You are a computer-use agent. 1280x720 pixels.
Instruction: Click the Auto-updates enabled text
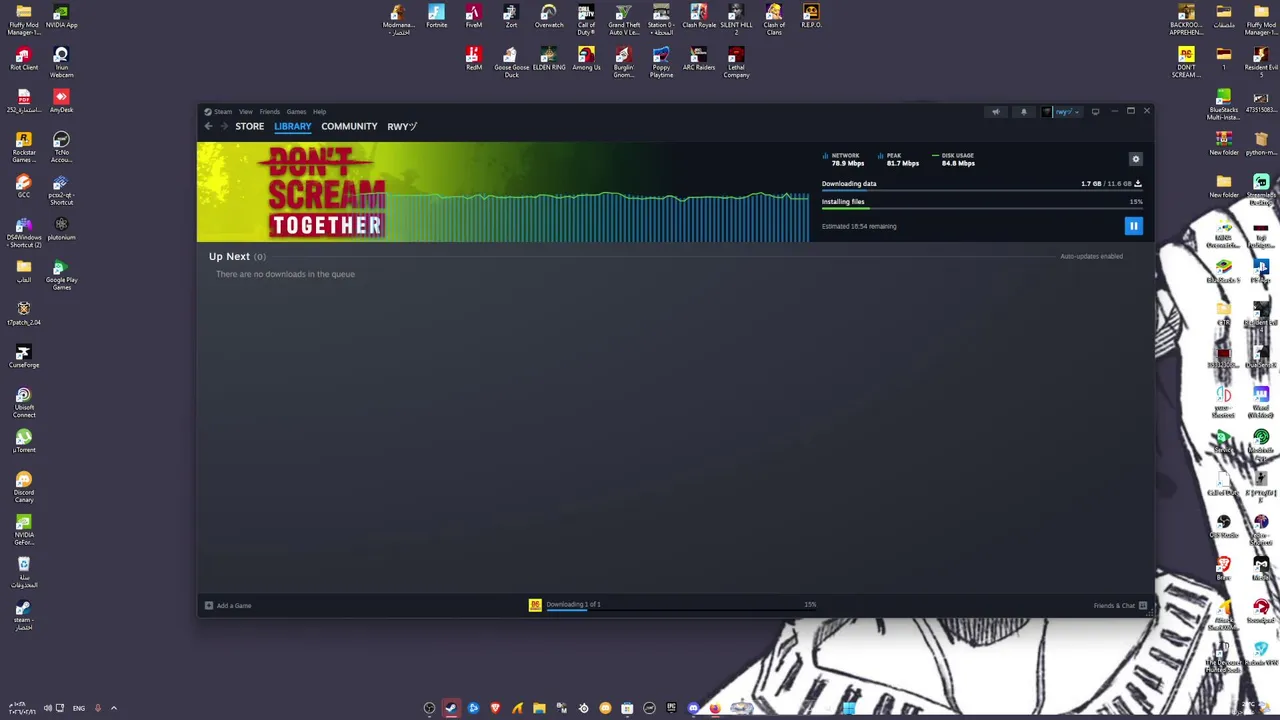click(1091, 256)
